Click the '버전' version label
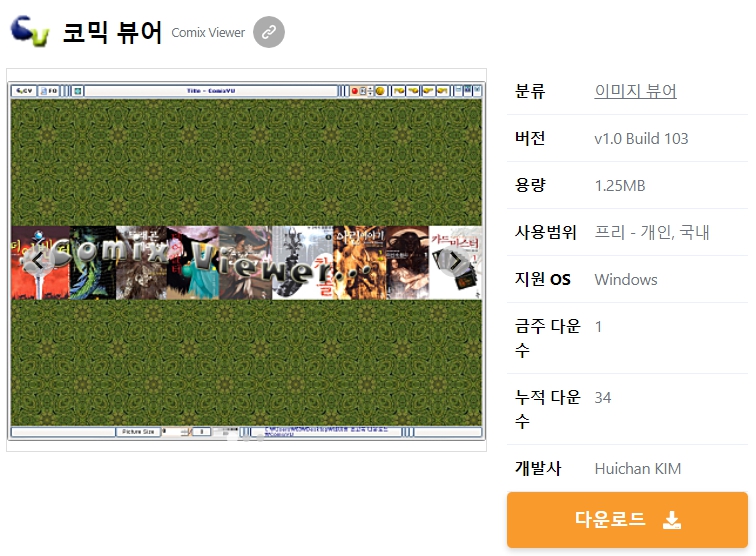This screenshot has height=556, width=756. pos(530,138)
